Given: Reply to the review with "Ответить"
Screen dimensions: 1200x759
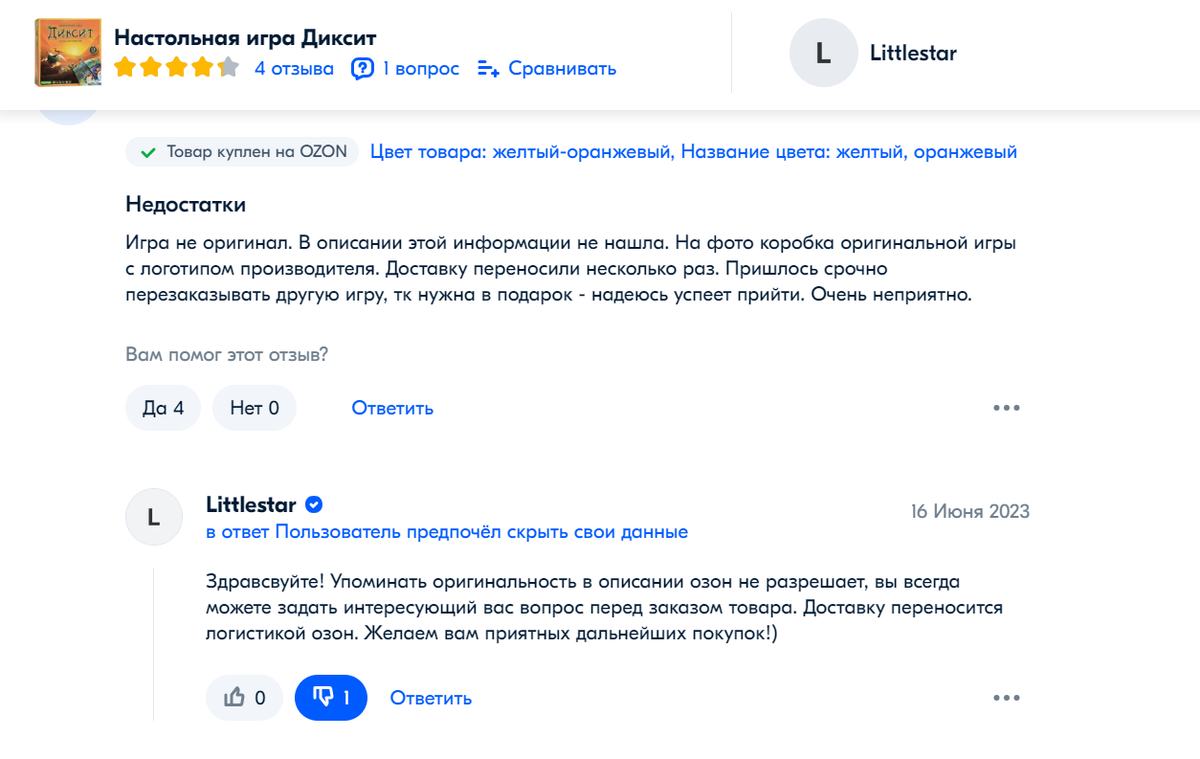Looking at the screenshot, I should (x=392, y=407).
